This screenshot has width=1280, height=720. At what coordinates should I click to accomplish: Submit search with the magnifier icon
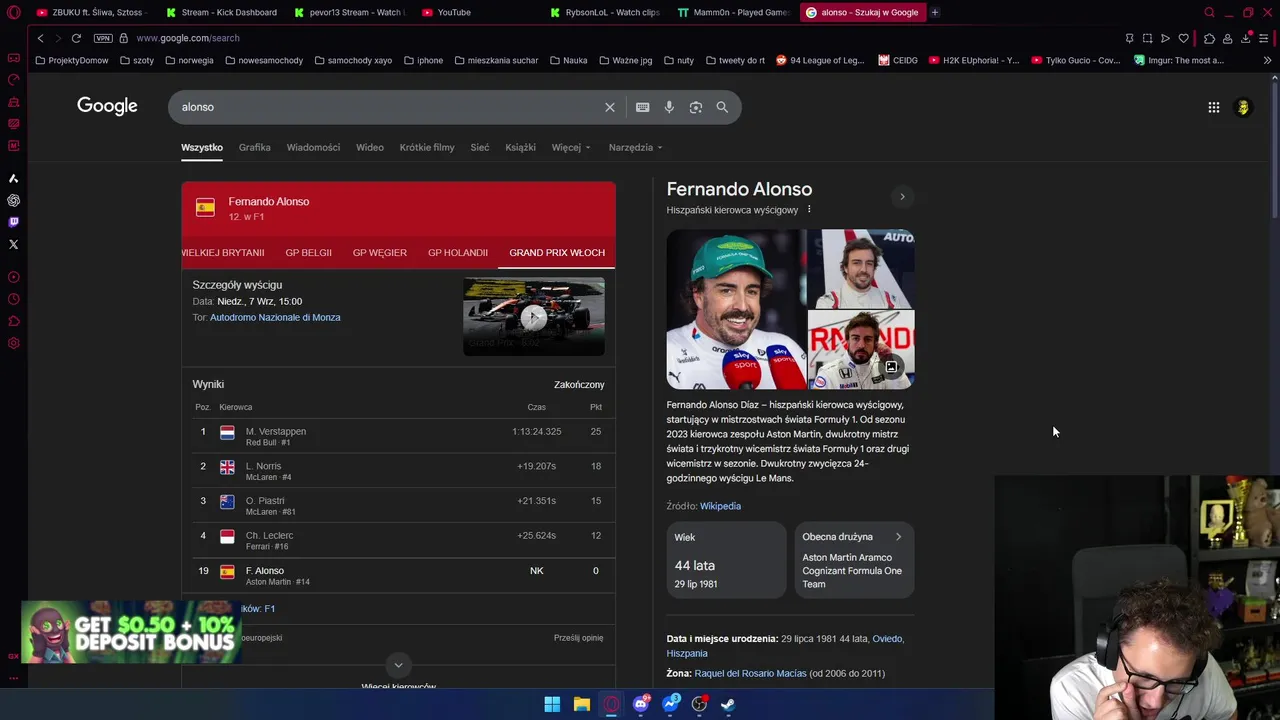[722, 107]
